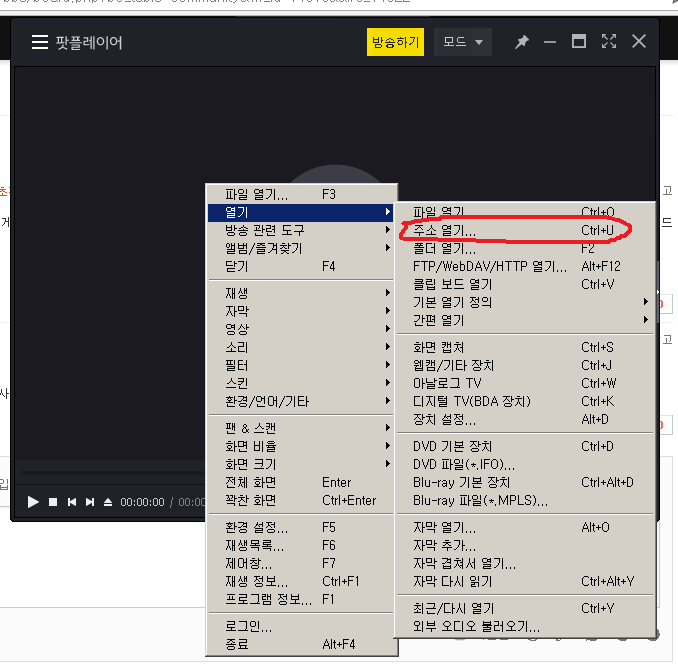The image size is (678, 669).
Task: Select 종료 Alt+F4 menu item
Action: point(301,644)
